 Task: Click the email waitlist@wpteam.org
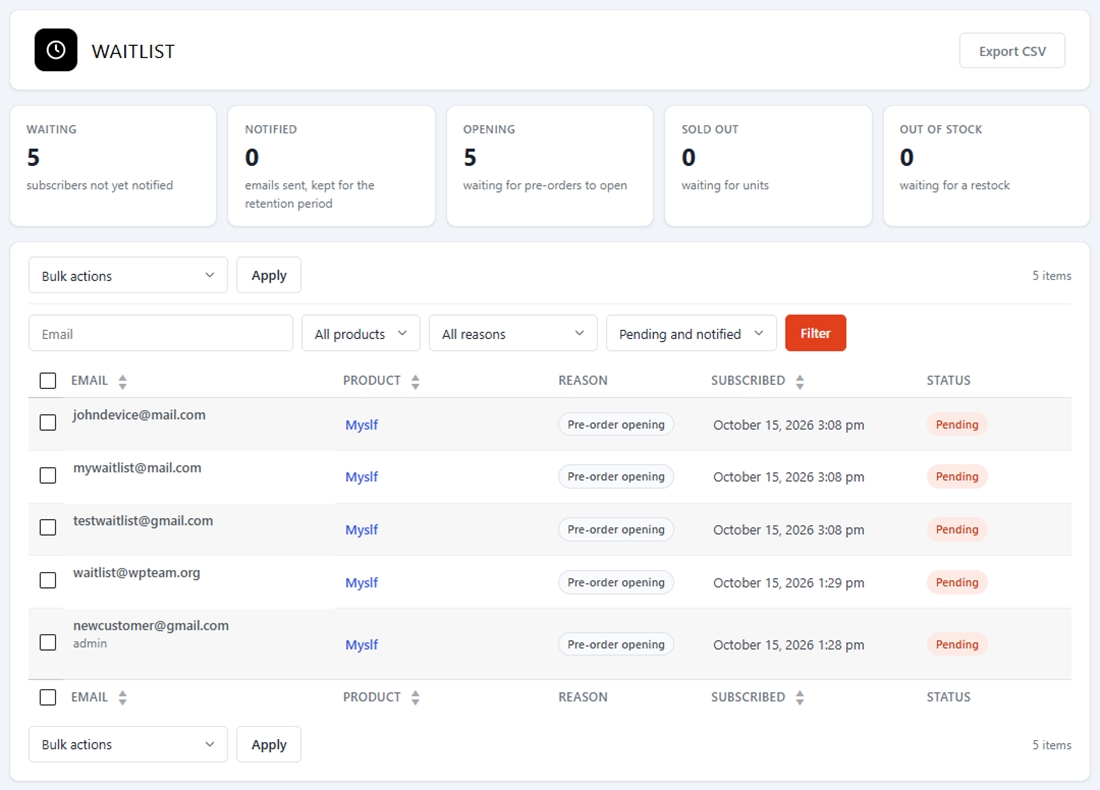tap(137, 573)
